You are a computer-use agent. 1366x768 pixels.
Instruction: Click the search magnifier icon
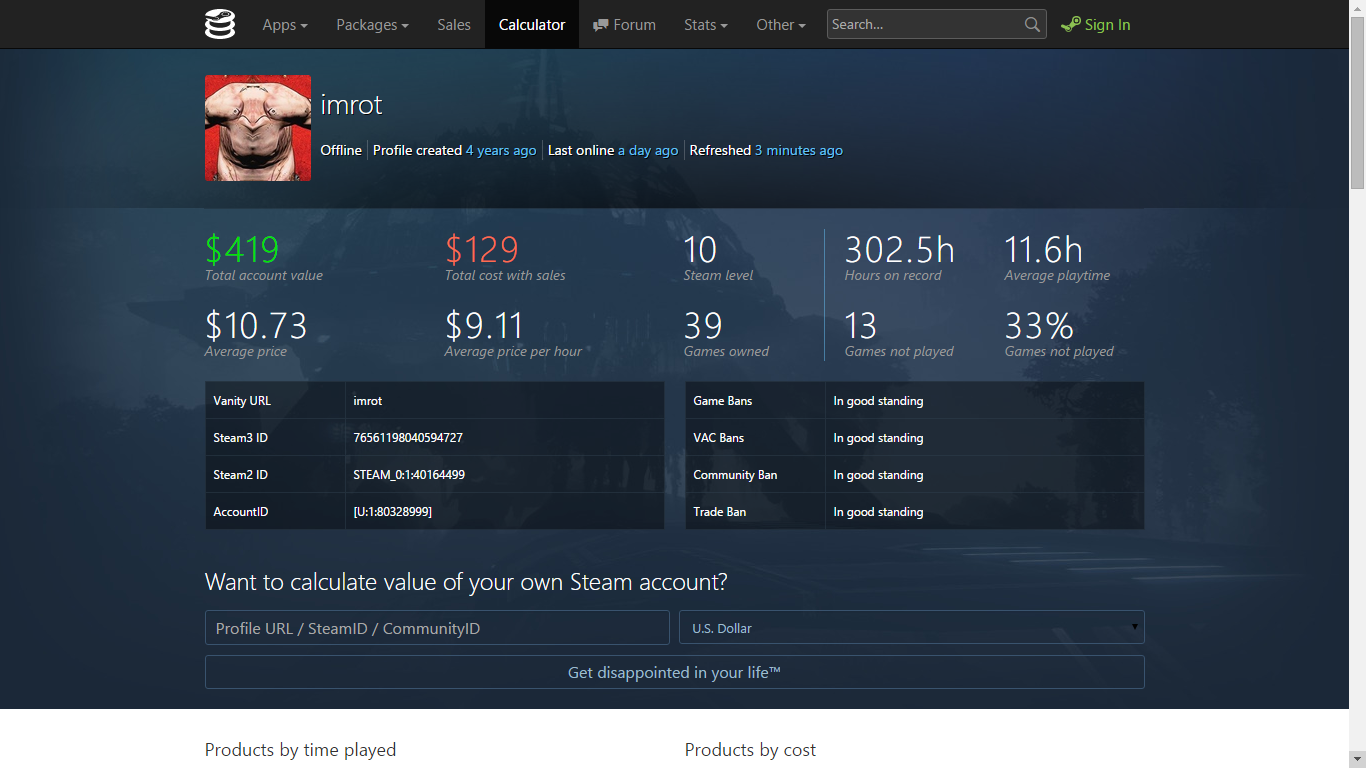tap(1033, 25)
